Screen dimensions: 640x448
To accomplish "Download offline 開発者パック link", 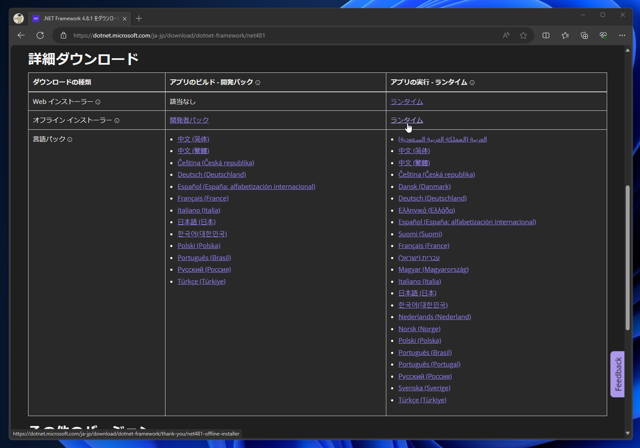I will coord(189,120).
